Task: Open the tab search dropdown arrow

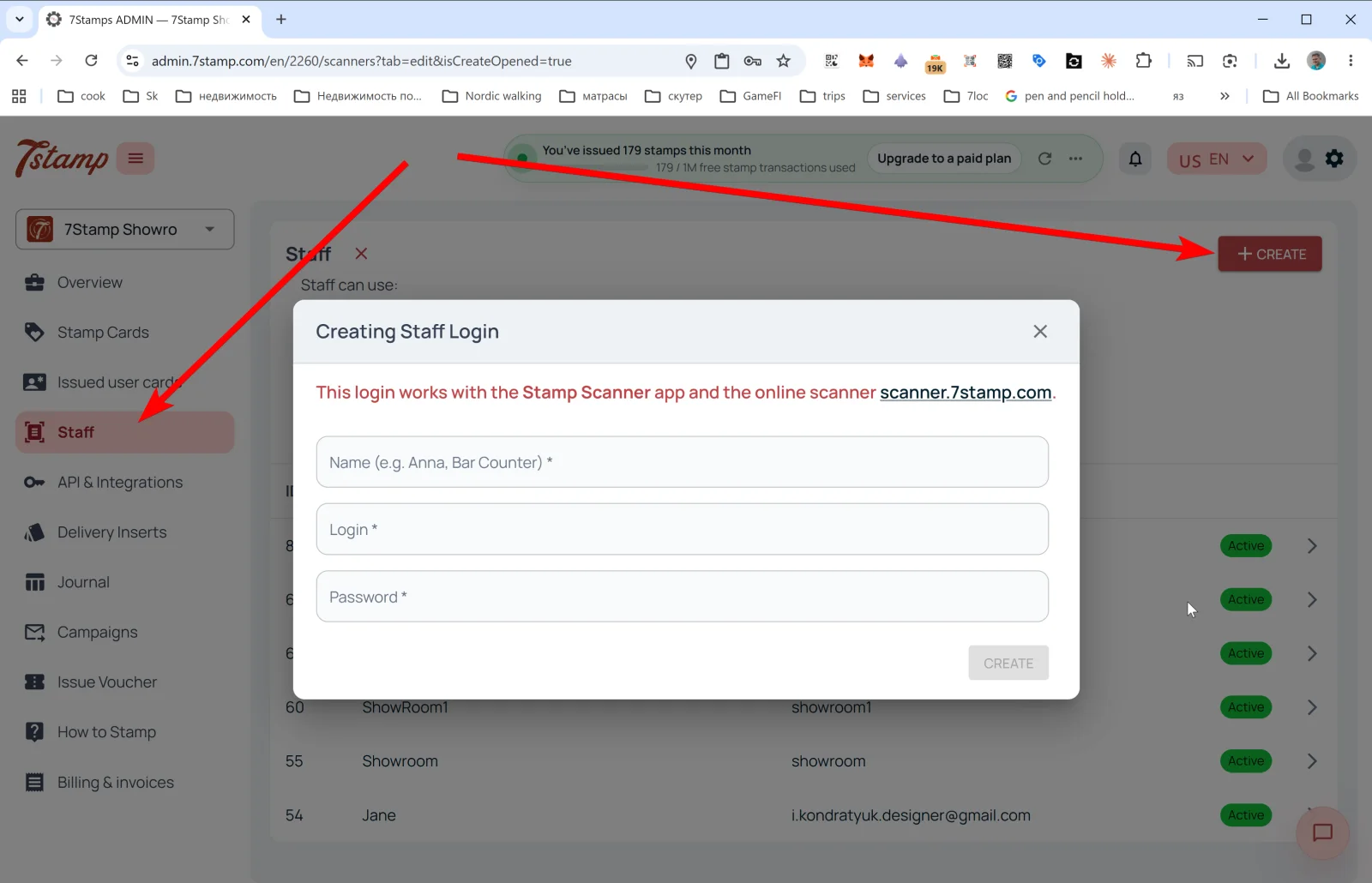Action: click(19, 19)
